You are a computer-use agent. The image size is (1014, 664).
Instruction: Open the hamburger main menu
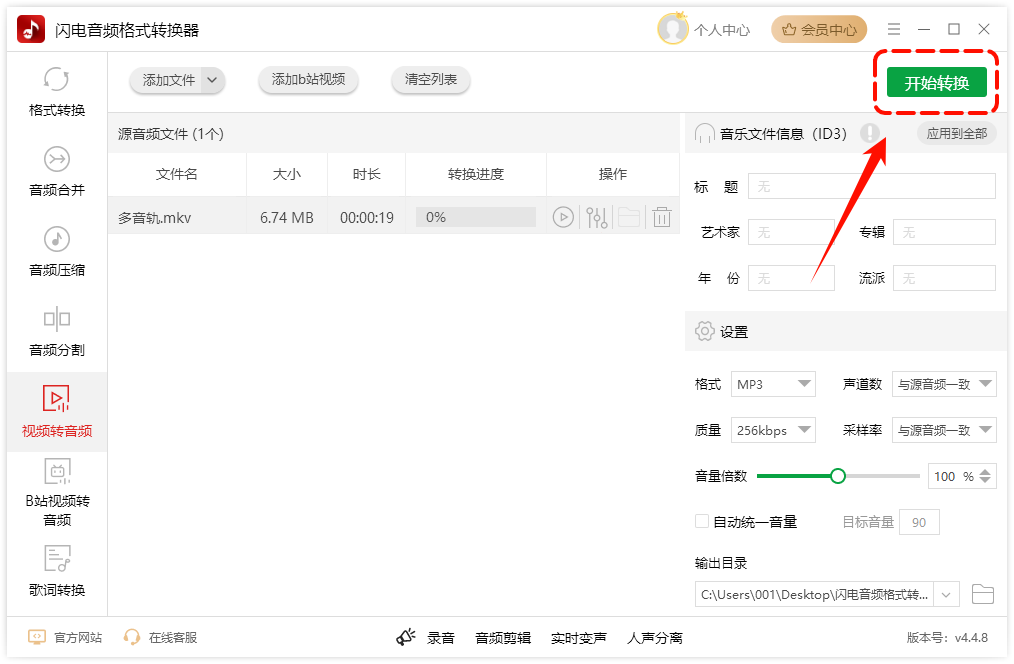[894, 29]
